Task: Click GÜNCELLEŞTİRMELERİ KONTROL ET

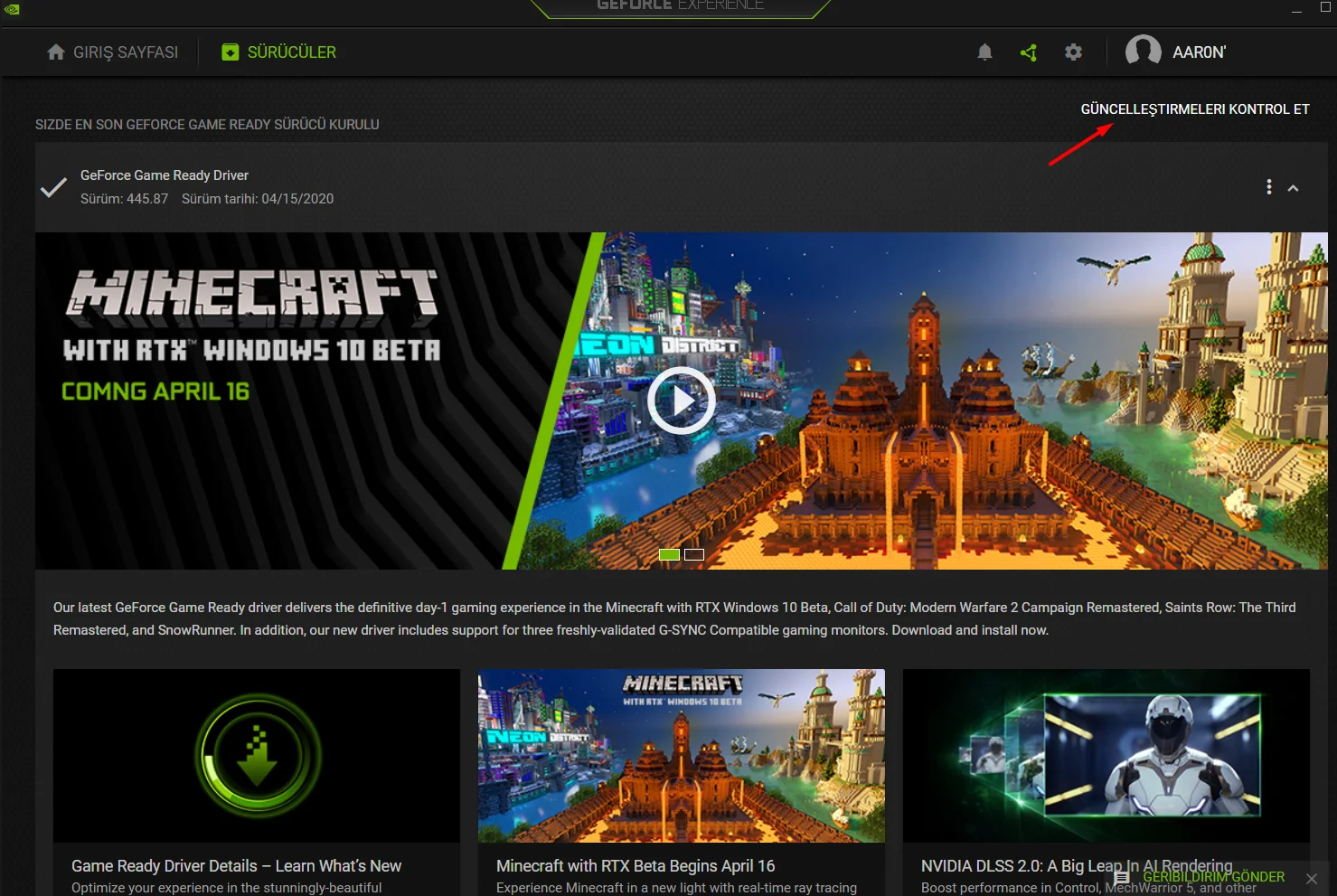Action: coord(1195,109)
